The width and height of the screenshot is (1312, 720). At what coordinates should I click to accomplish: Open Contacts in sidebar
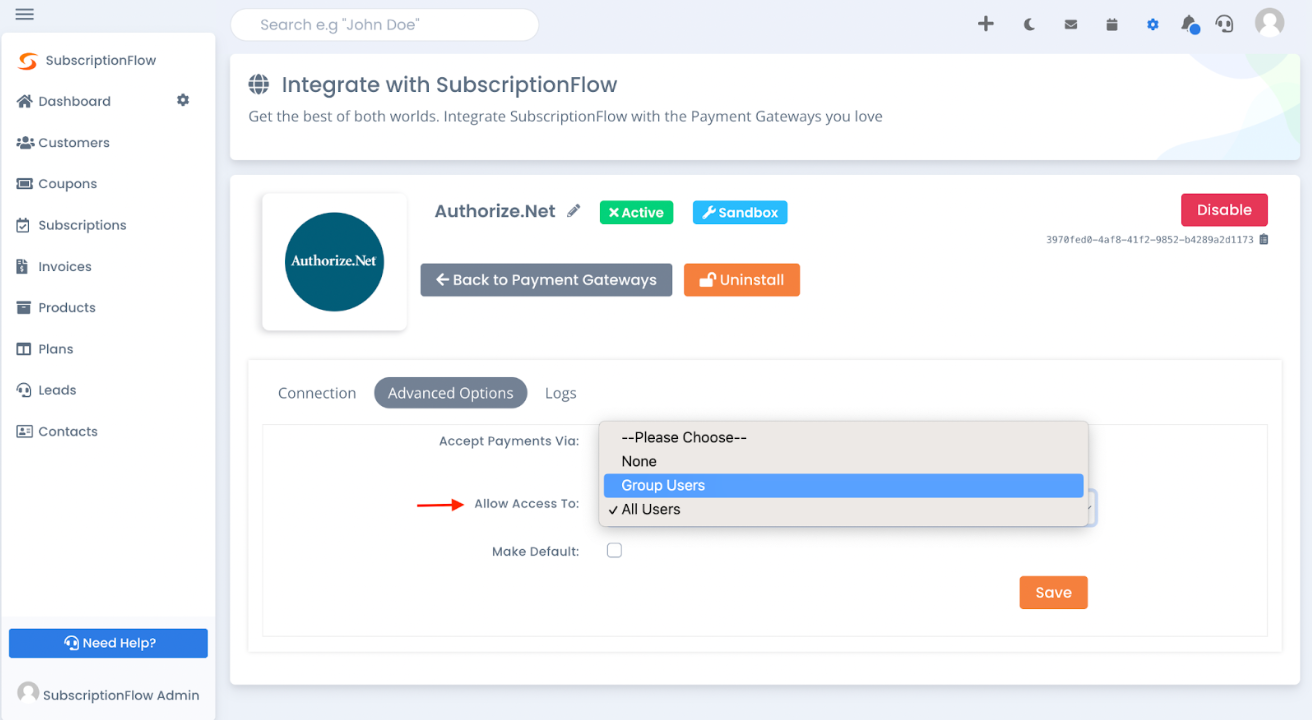(57, 432)
